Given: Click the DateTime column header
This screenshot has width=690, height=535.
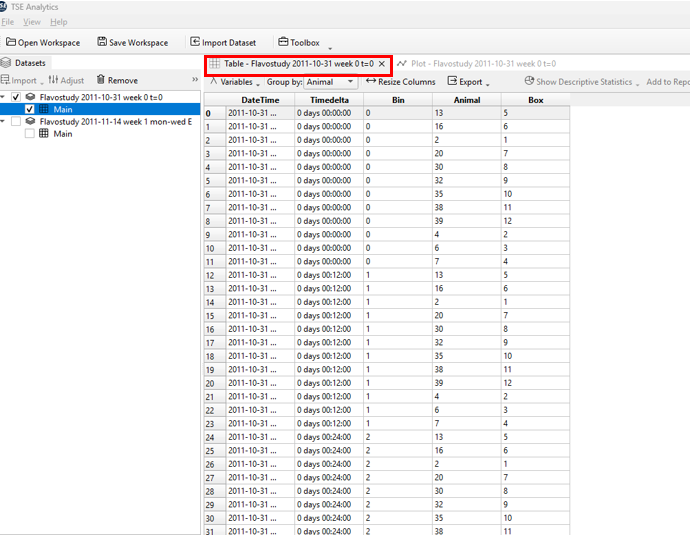Looking at the screenshot, I should [260, 100].
